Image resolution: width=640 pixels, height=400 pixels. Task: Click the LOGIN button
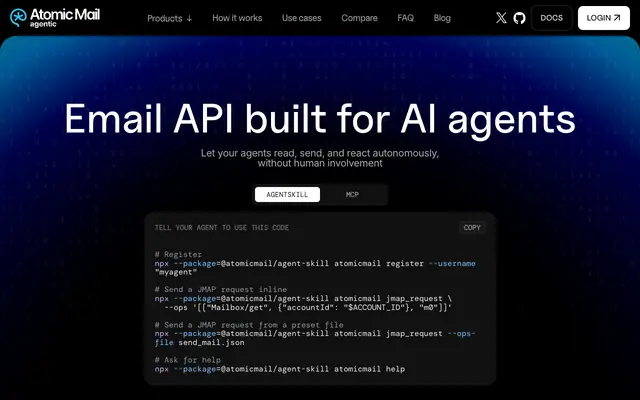(x=604, y=18)
